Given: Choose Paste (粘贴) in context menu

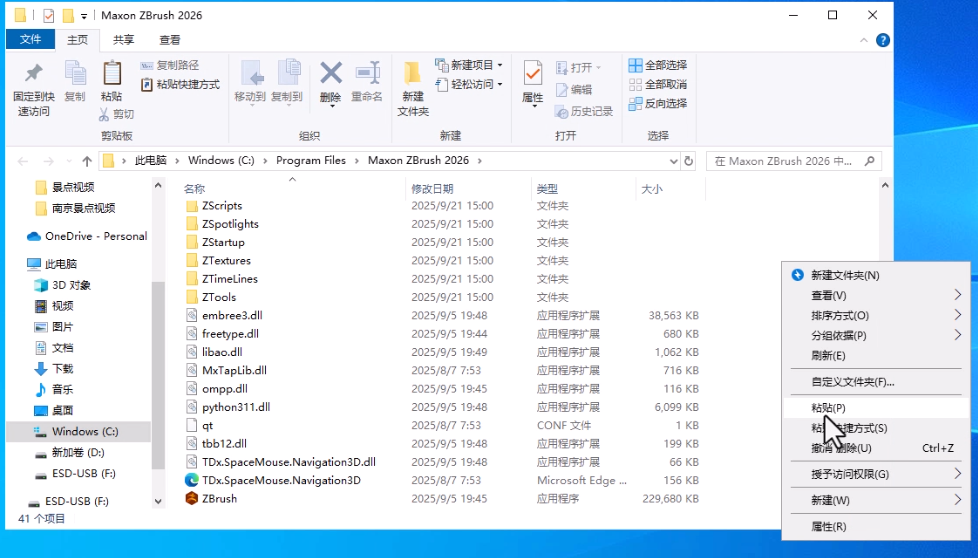Looking at the screenshot, I should pos(876,408).
